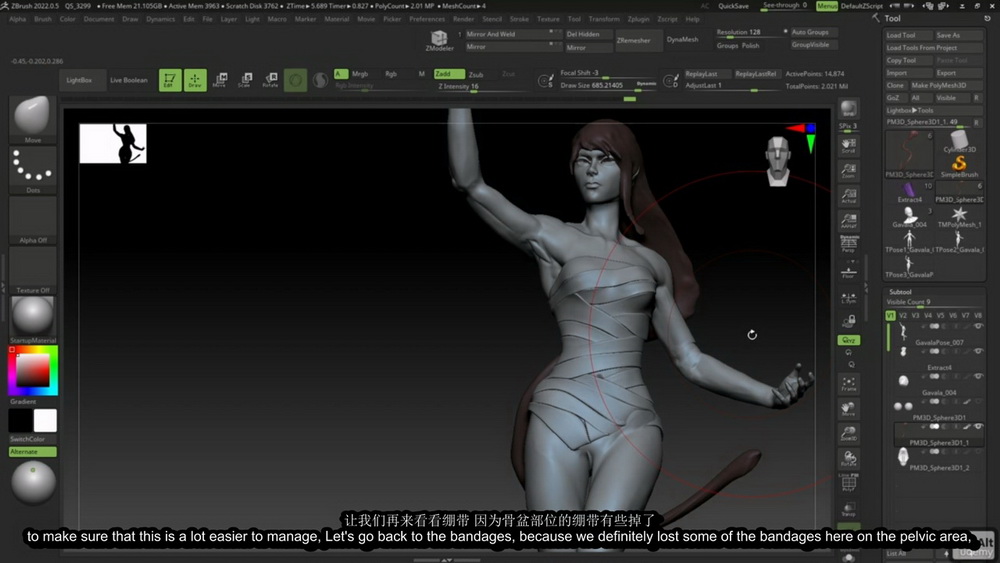Click the Zoom canvas icon

[x=848, y=171]
